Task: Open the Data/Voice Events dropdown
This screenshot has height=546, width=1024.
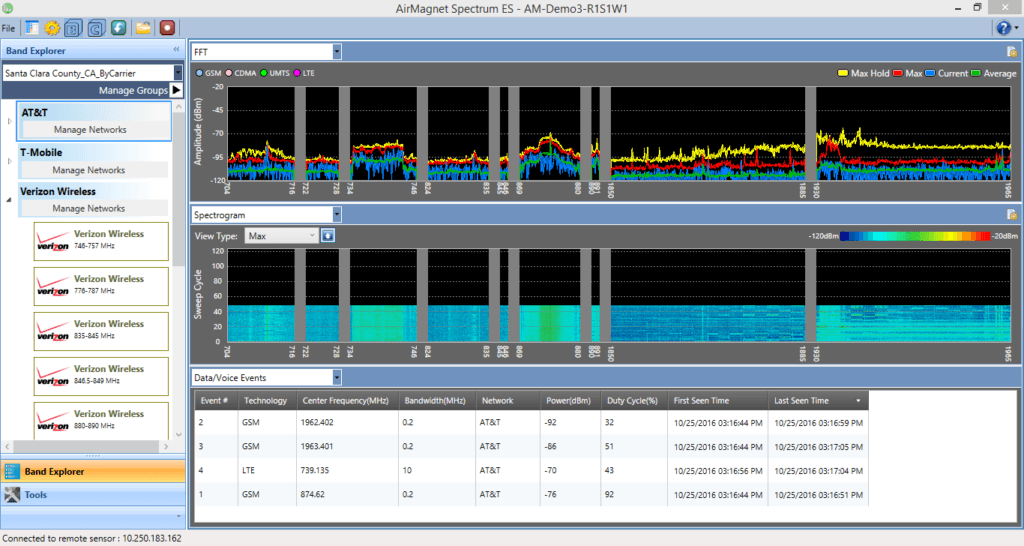Action: [x=337, y=377]
